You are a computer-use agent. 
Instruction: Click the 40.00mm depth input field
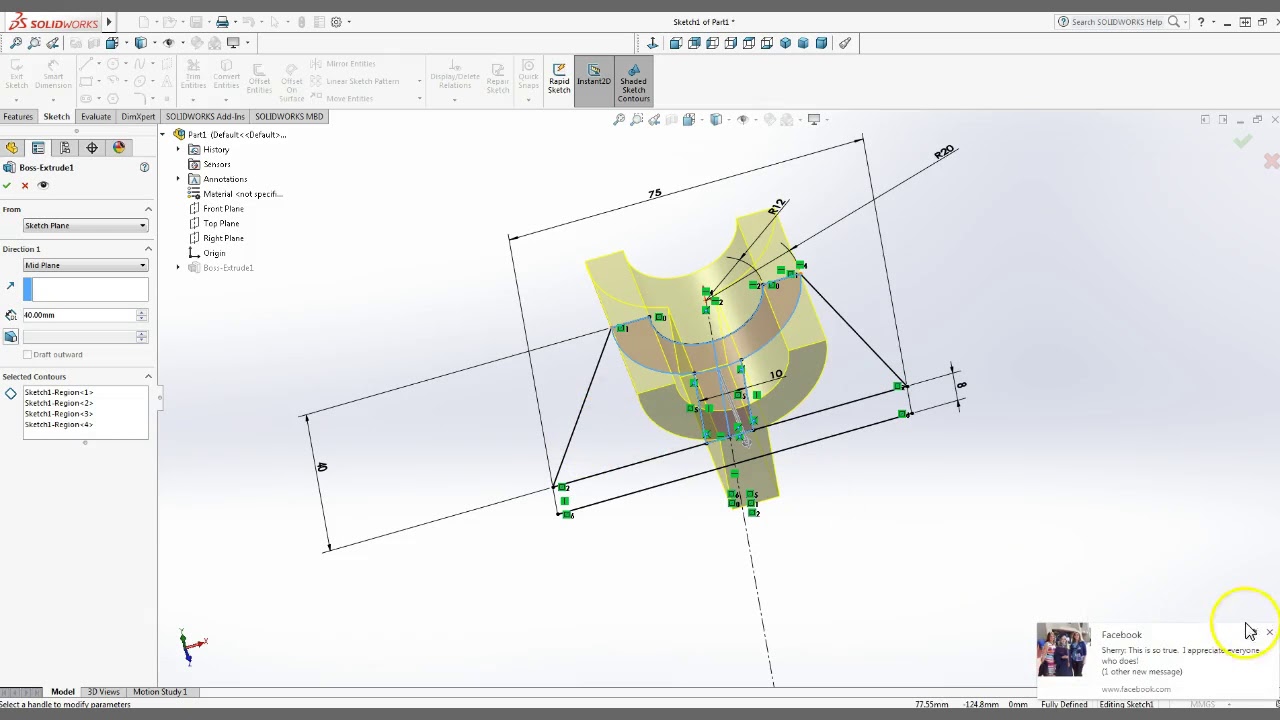79,315
